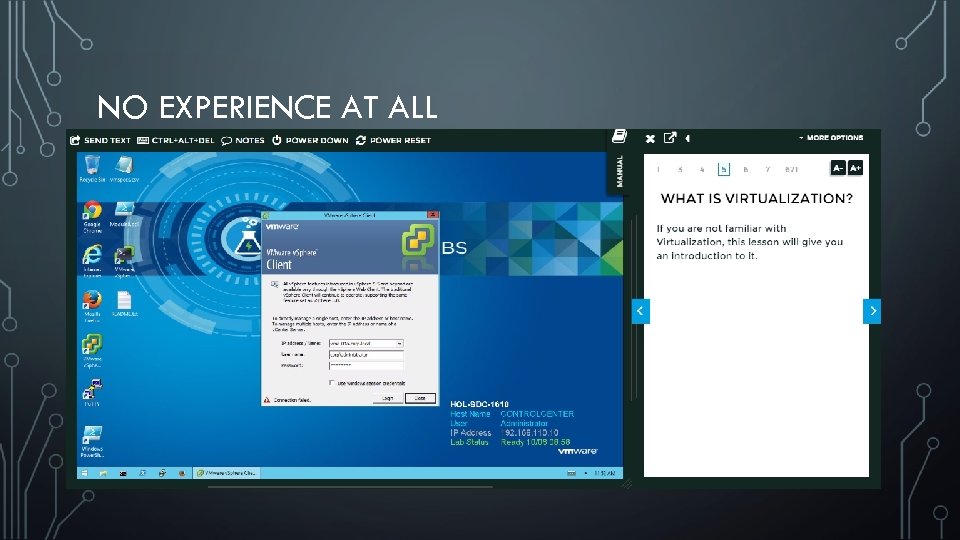Click the taskbar clock
This screenshot has height=540, width=960.
point(604,473)
